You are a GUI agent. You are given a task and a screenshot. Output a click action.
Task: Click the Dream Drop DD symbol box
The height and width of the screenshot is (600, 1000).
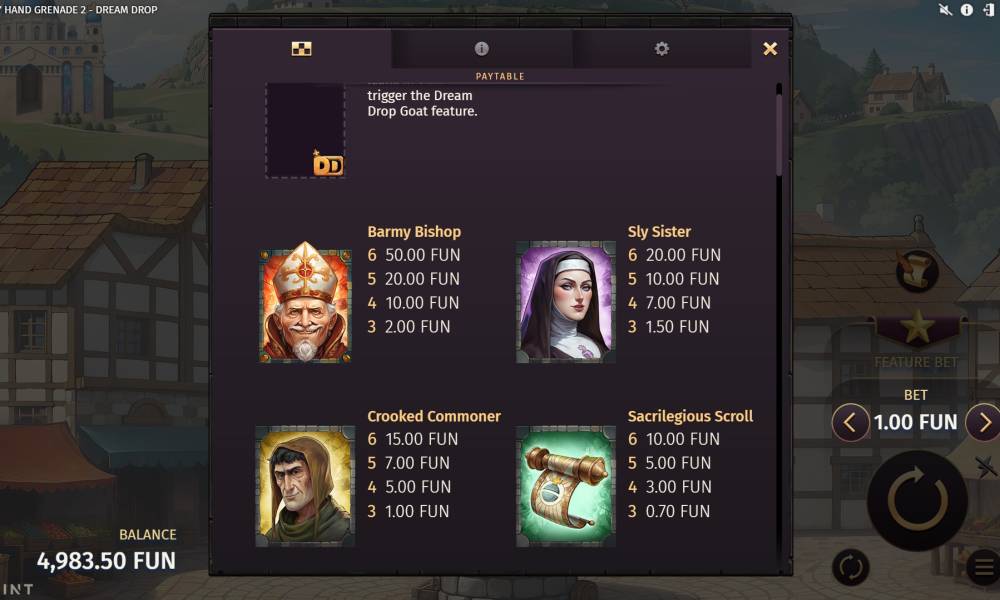pyautogui.click(x=305, y=130)
